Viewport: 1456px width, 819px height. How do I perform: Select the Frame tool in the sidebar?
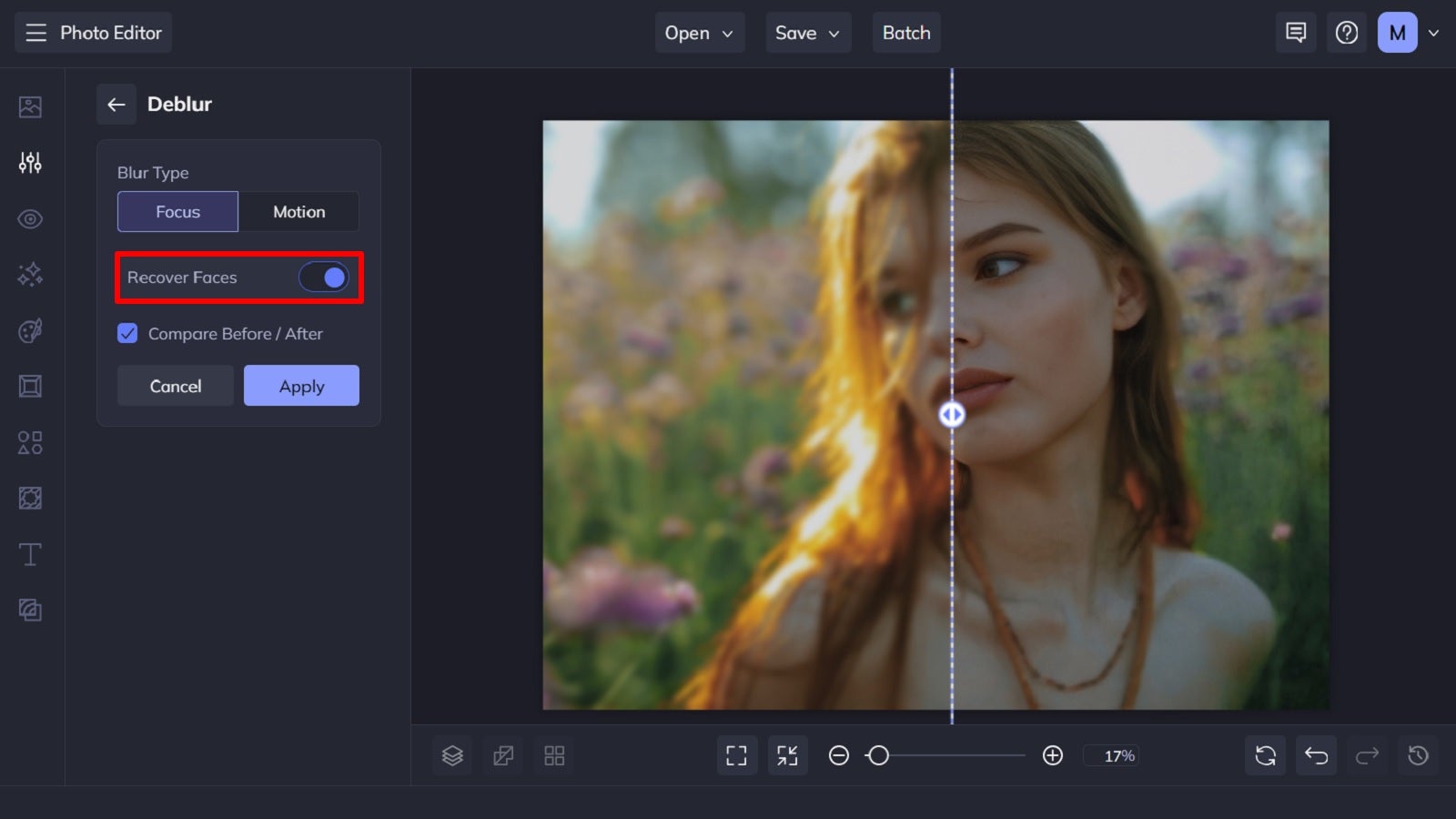tap(30, 386)
